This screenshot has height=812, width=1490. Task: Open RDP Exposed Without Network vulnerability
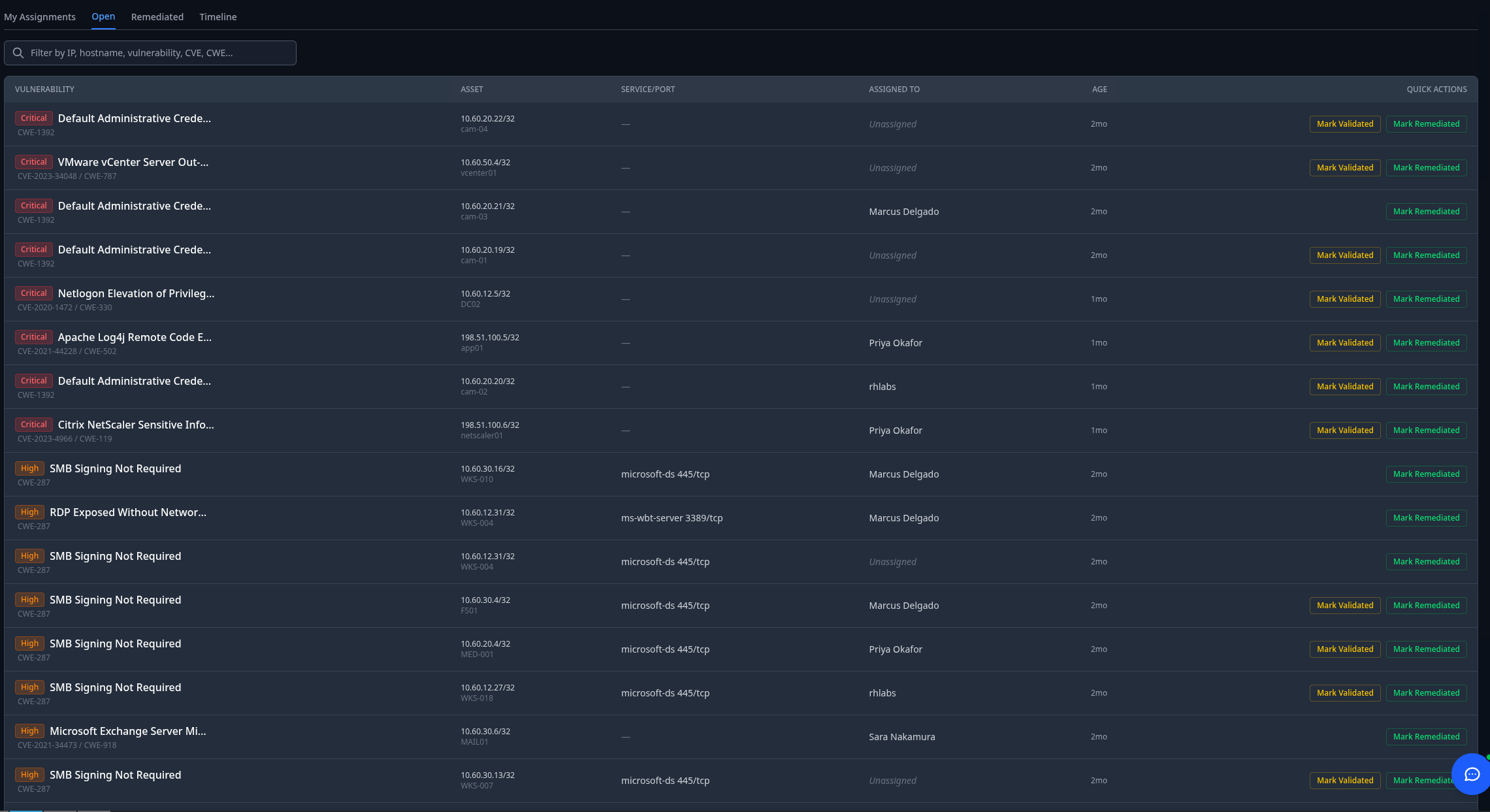128,512
